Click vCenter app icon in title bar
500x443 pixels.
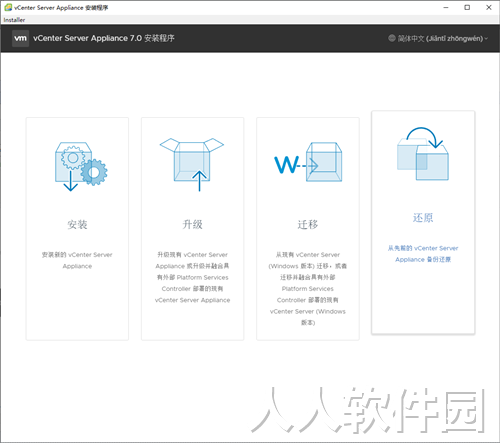tap(8, 7)
